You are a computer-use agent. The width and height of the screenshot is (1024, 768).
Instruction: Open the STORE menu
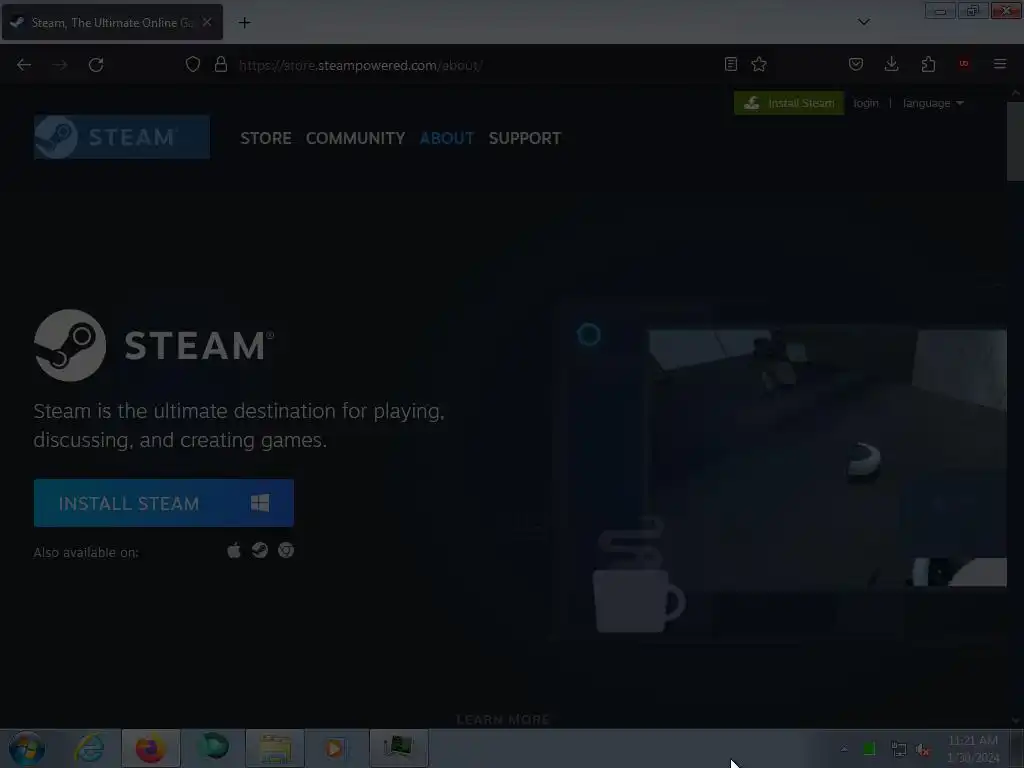point(266,138)
